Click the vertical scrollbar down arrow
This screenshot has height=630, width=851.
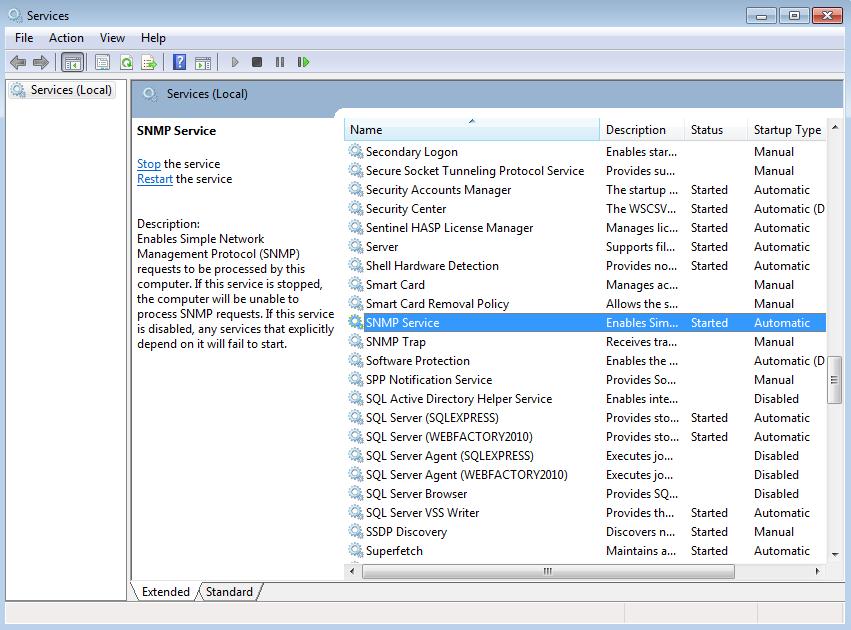point(835,553)
